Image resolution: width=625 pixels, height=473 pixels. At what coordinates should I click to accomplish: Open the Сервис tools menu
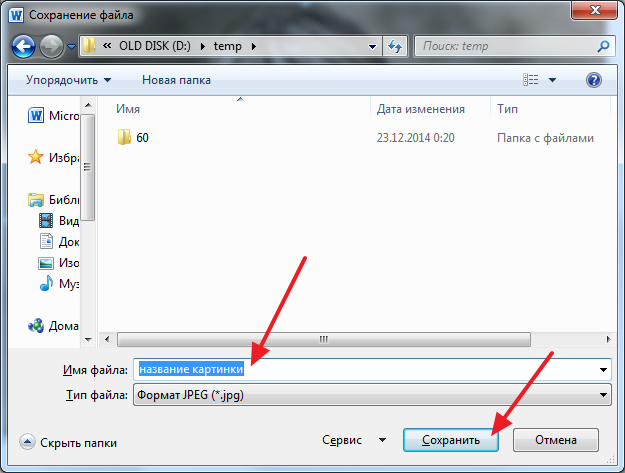coord(354,440)
